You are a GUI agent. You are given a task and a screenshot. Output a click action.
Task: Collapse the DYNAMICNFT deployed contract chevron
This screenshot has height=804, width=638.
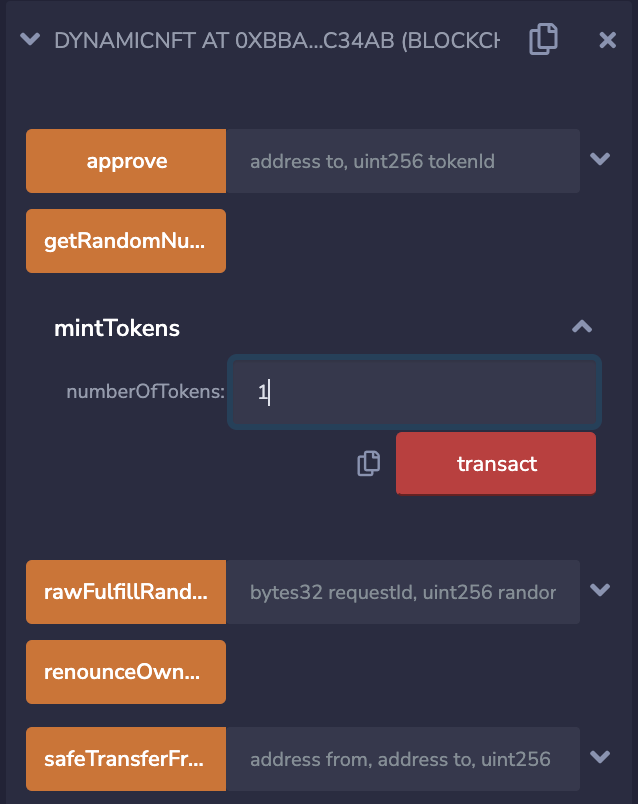point(30,40)
